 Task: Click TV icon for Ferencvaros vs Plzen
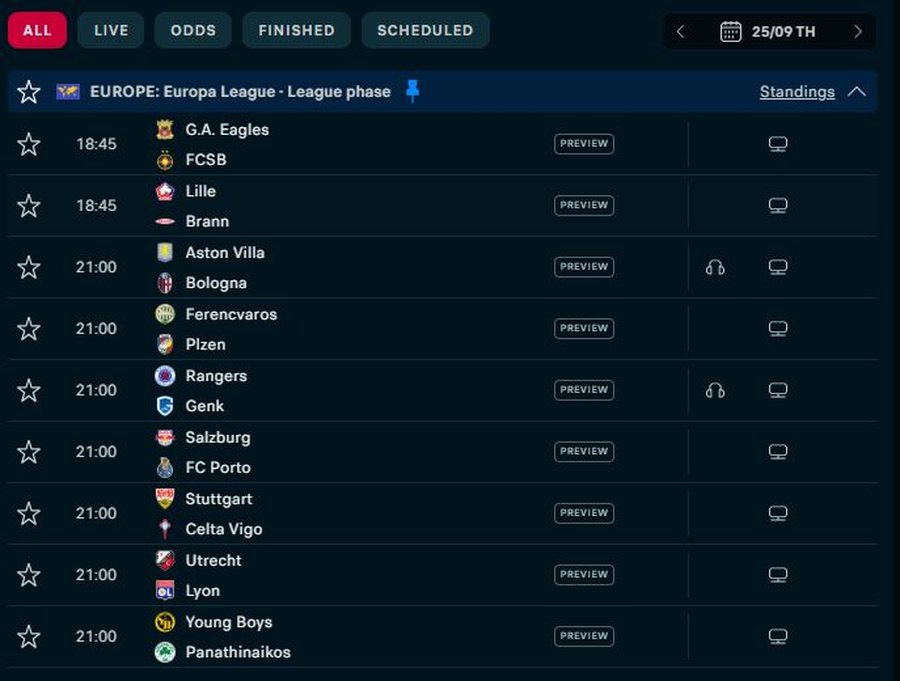point(778,328)
